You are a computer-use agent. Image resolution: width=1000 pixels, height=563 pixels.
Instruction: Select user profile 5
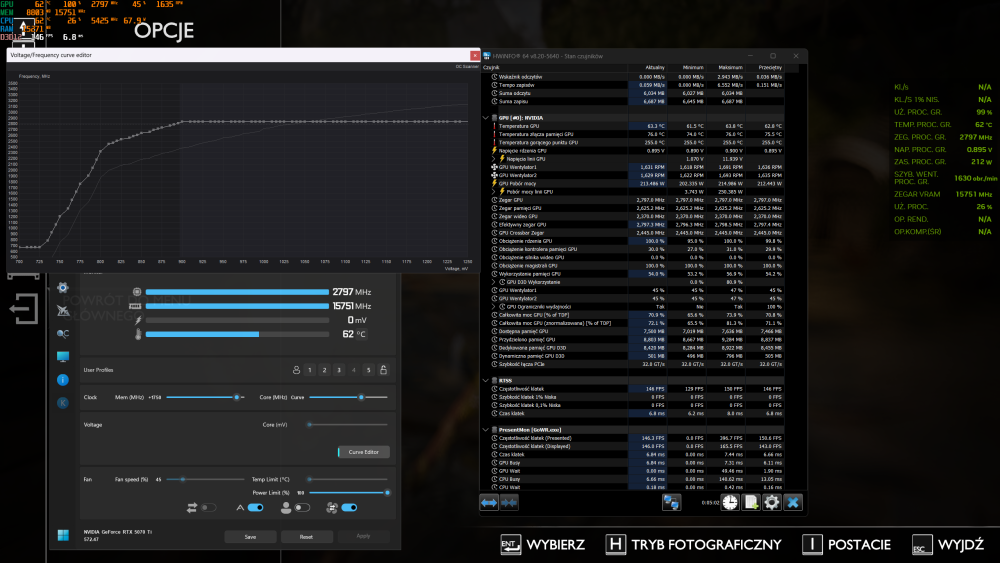368,370
